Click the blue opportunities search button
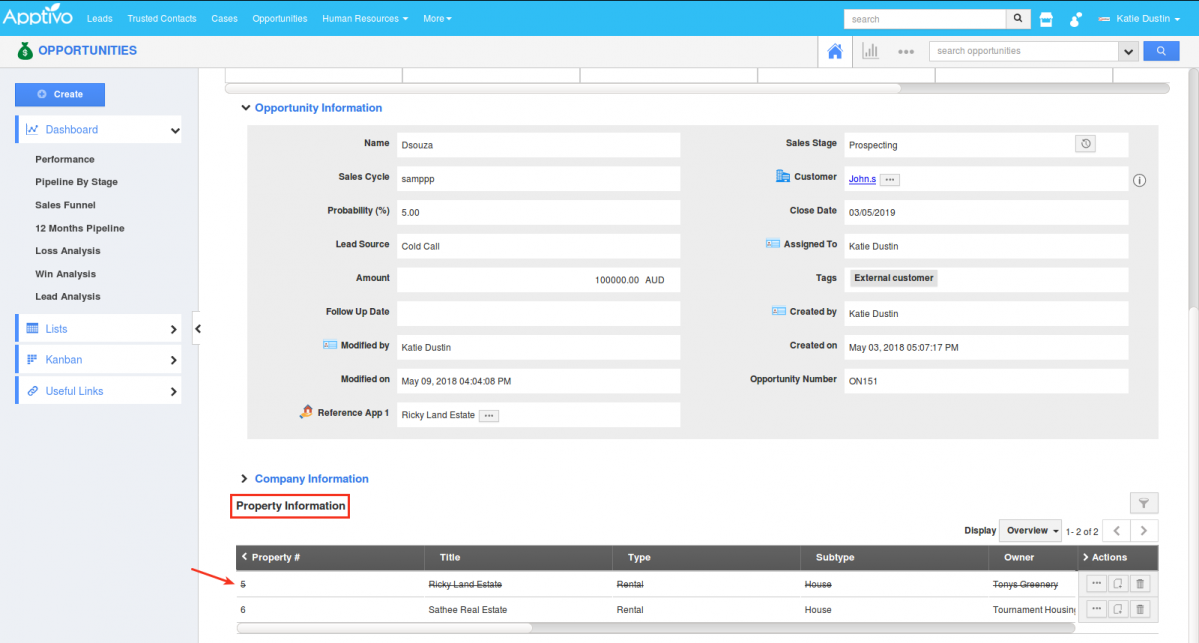The height and width of the screenshot is (643, 1199). [x=1161, y=51]
